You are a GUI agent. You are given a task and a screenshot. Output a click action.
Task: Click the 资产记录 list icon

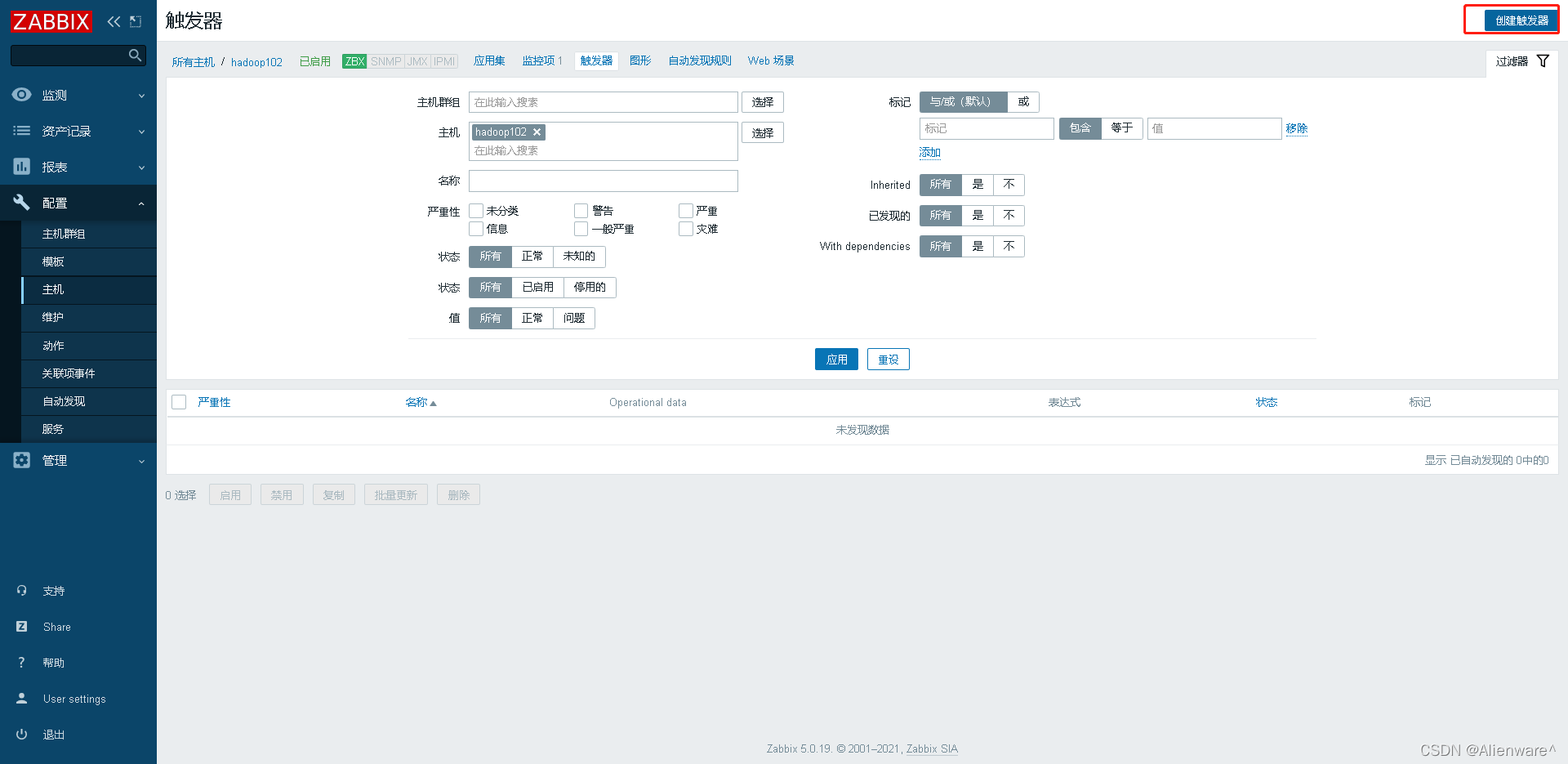pyautogui.click(x=22, y=131)
